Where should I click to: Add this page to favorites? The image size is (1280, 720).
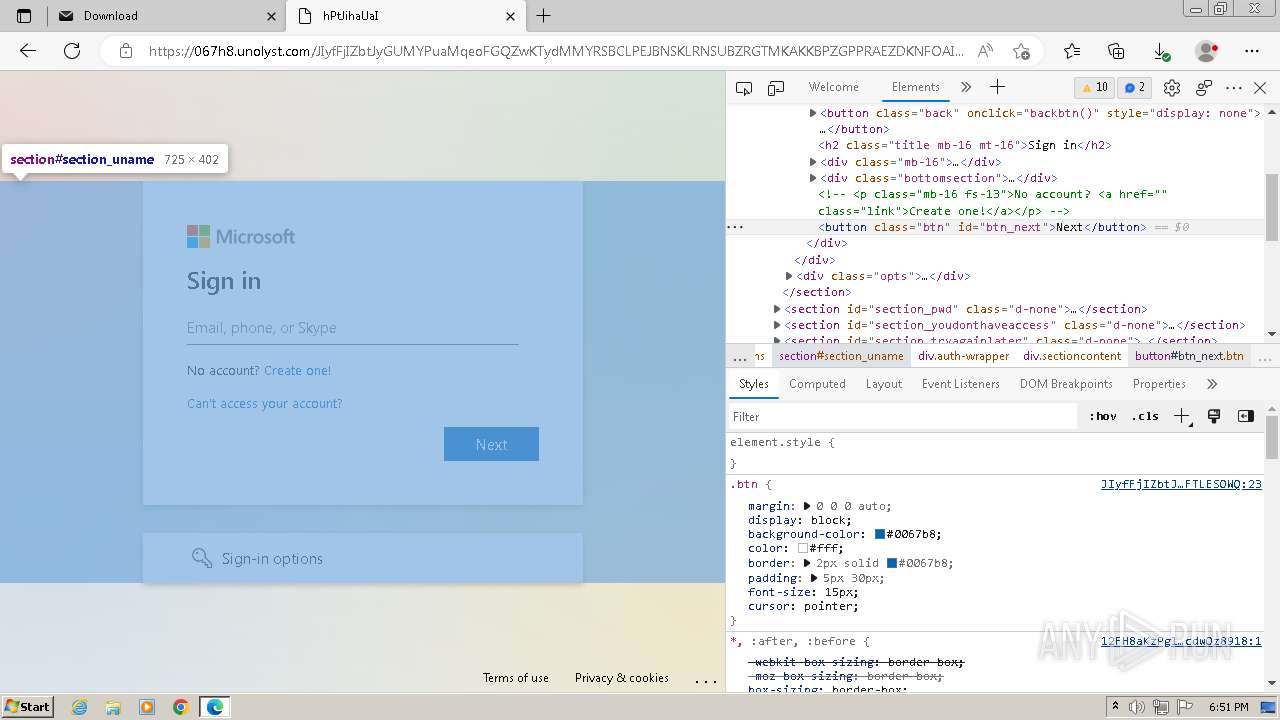(1021, 51)
